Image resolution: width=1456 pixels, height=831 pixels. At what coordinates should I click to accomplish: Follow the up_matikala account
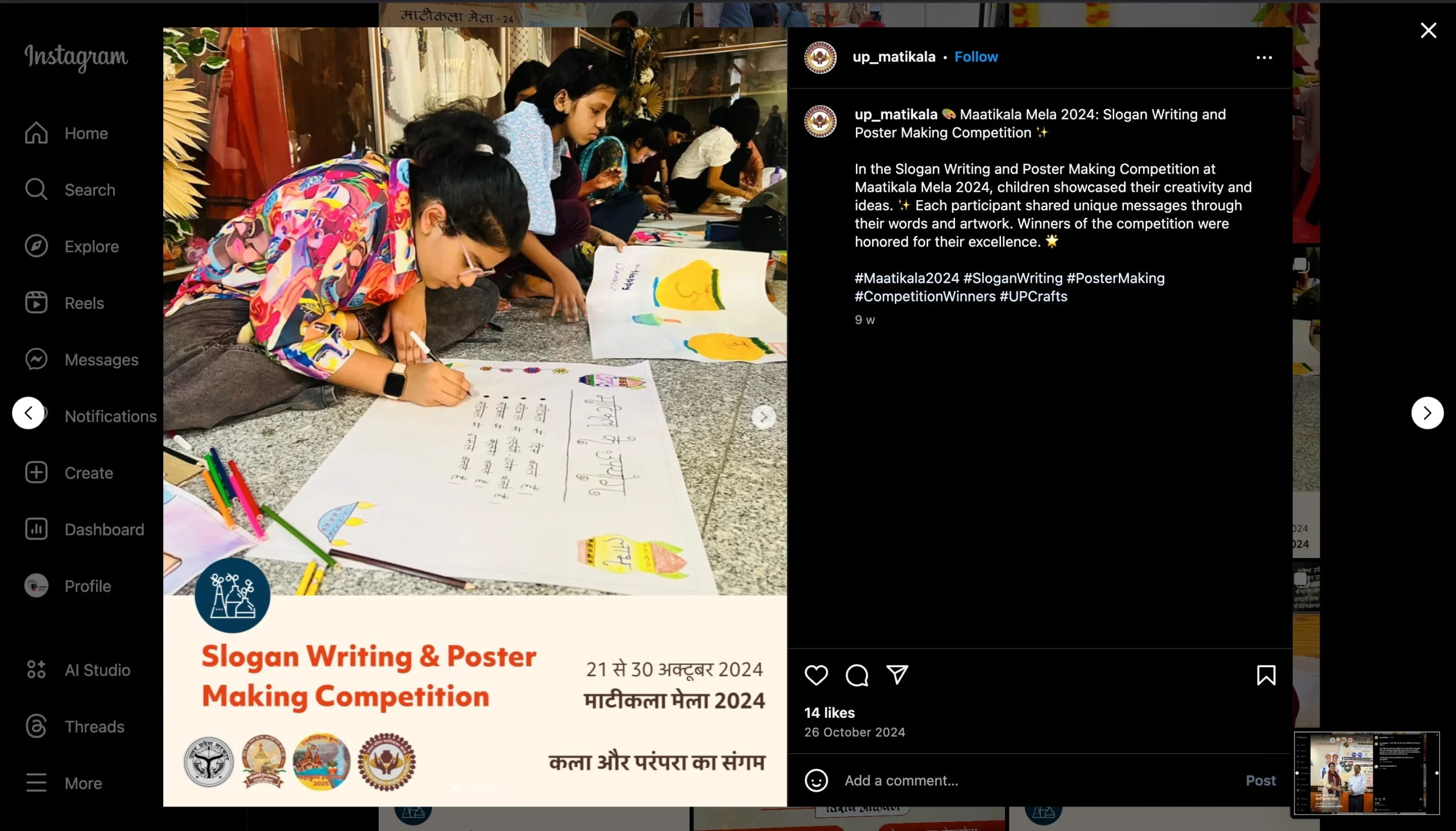point(976,57)
